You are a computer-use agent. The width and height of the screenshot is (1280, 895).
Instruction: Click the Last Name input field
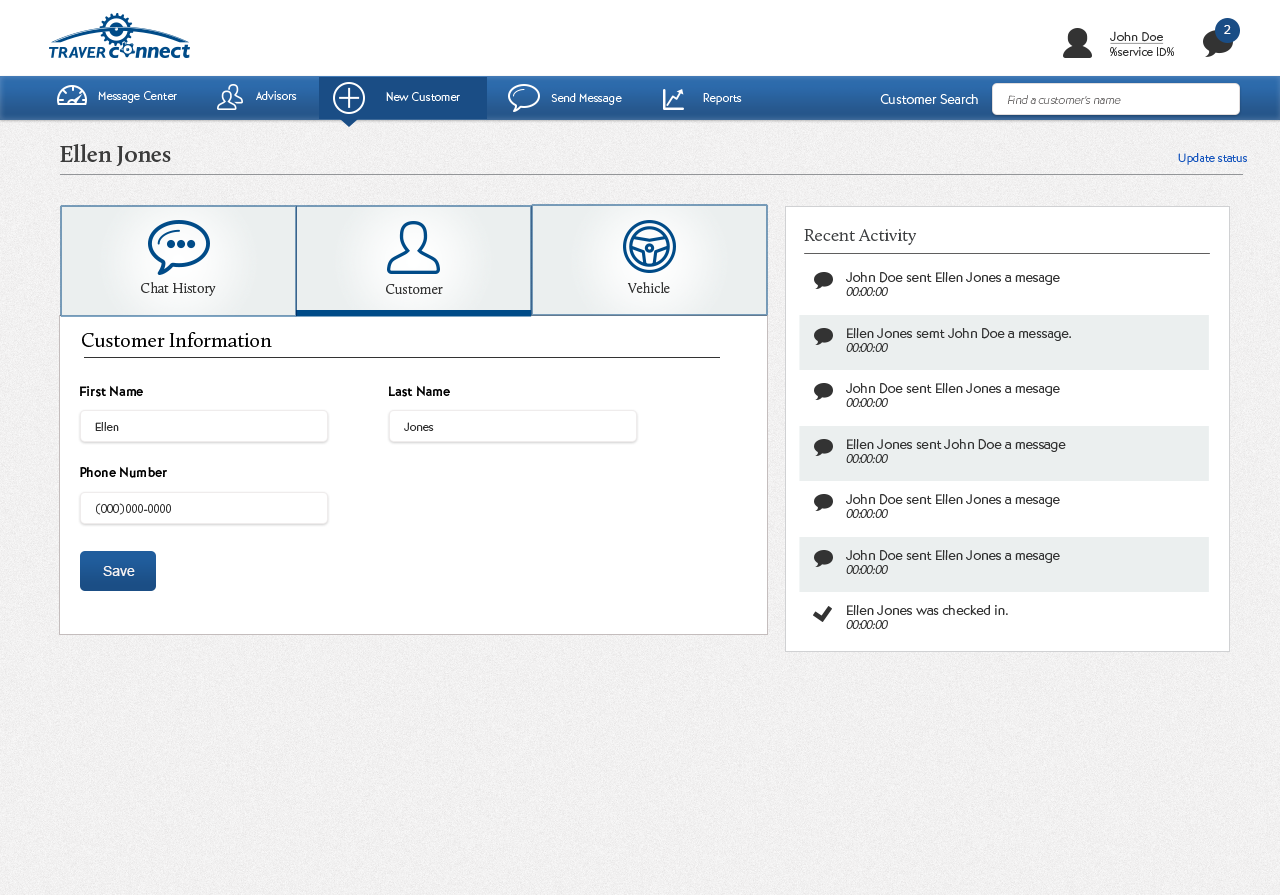pyautogui.click(x=513, y=427)
